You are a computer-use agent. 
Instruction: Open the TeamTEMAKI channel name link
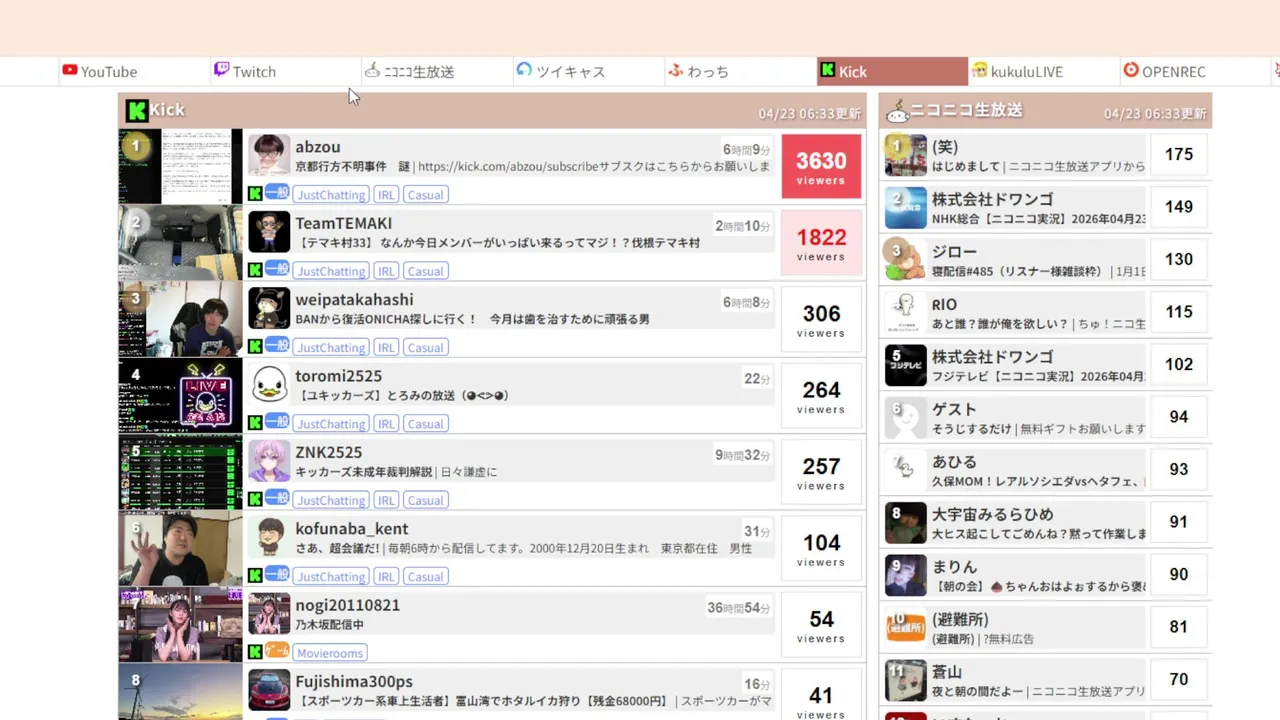coord(344,223)
